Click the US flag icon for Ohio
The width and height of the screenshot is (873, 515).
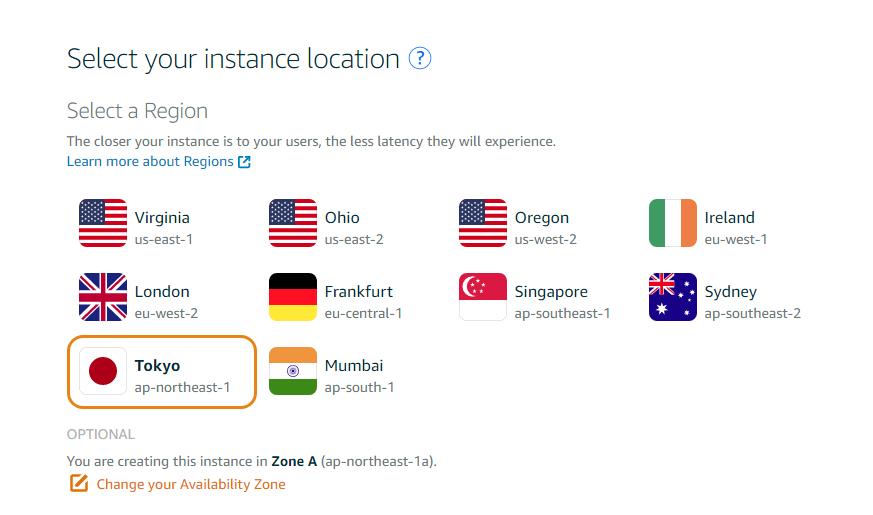pyautogui.click(x=293, y=223)
